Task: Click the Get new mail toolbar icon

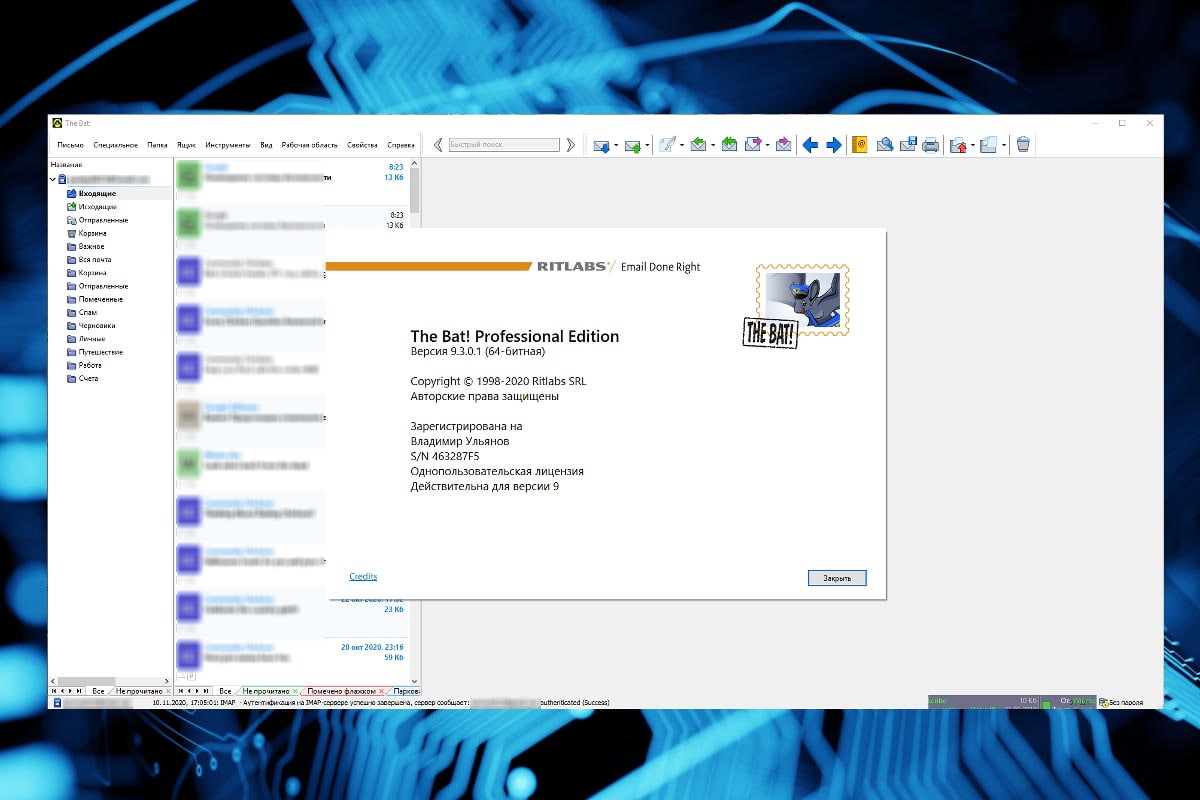Action: click(601, 145)
